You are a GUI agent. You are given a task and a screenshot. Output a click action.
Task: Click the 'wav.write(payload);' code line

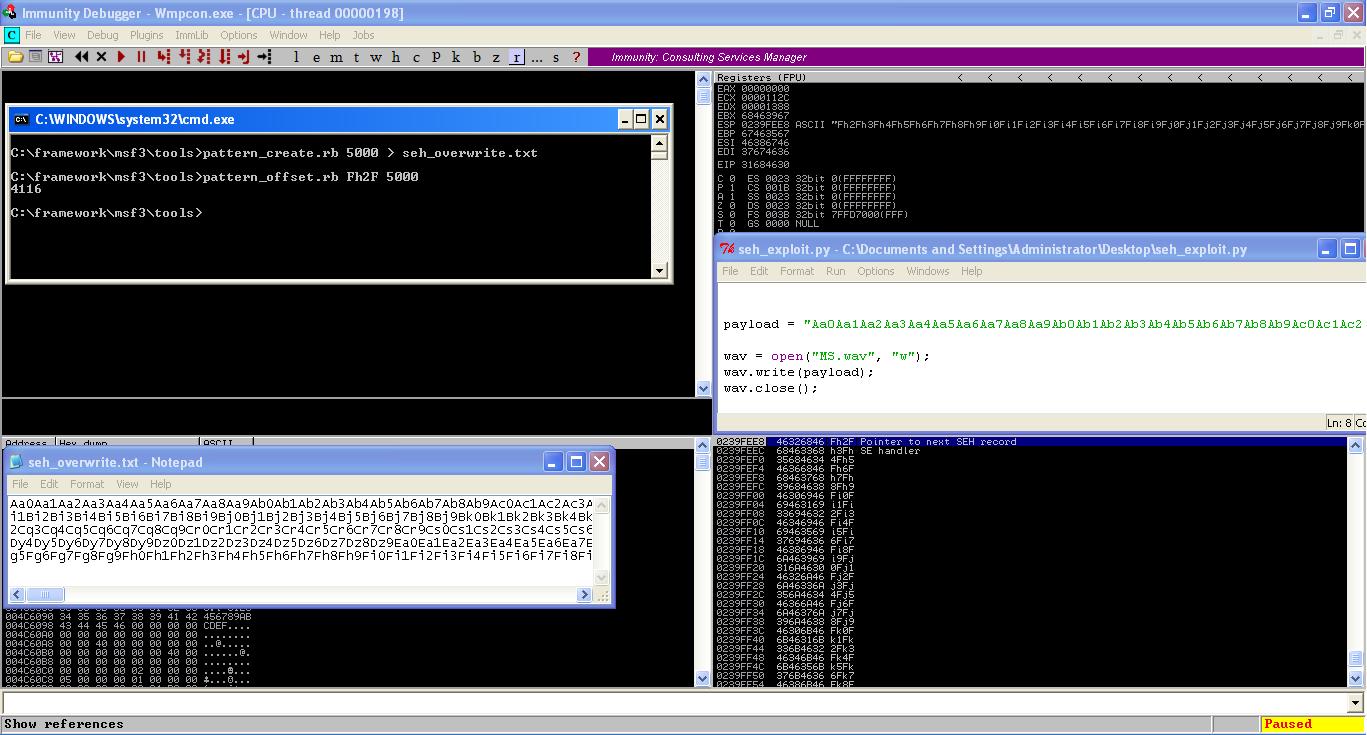(x=799, y=372)
